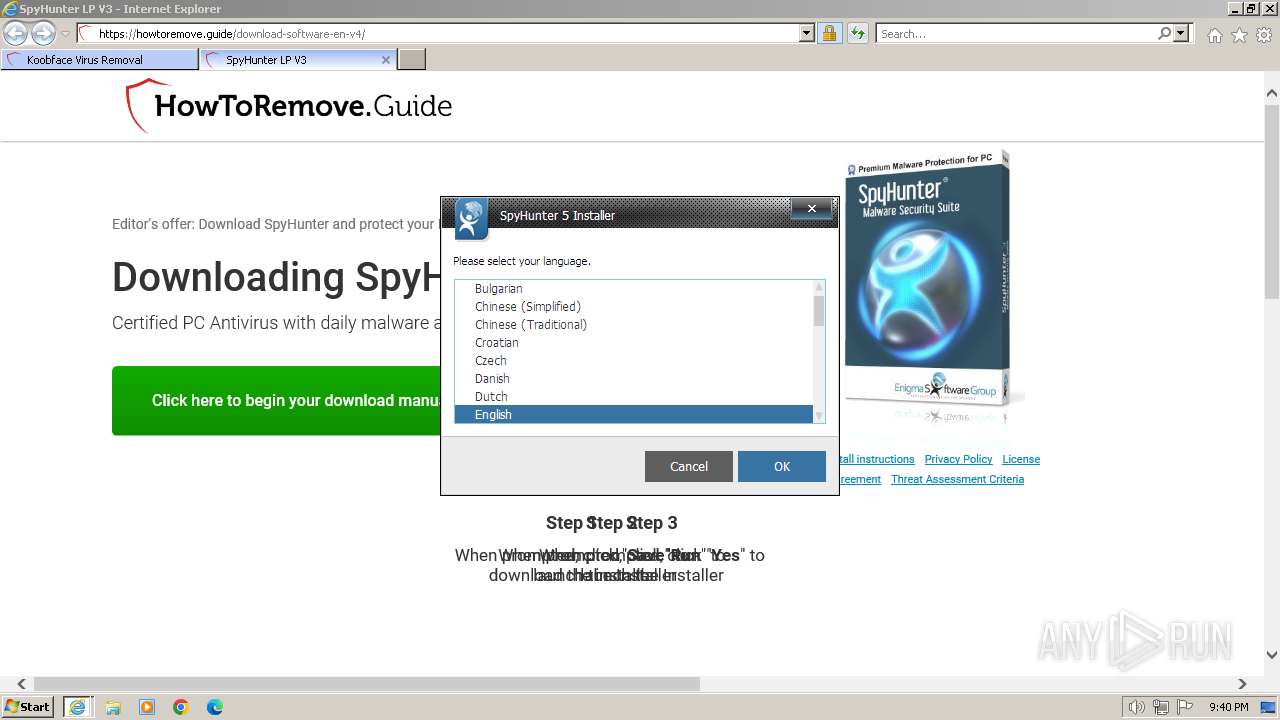Open File Explorer from taskbar
Viewport: 1280px width, 720px height.
click(113, 707)
